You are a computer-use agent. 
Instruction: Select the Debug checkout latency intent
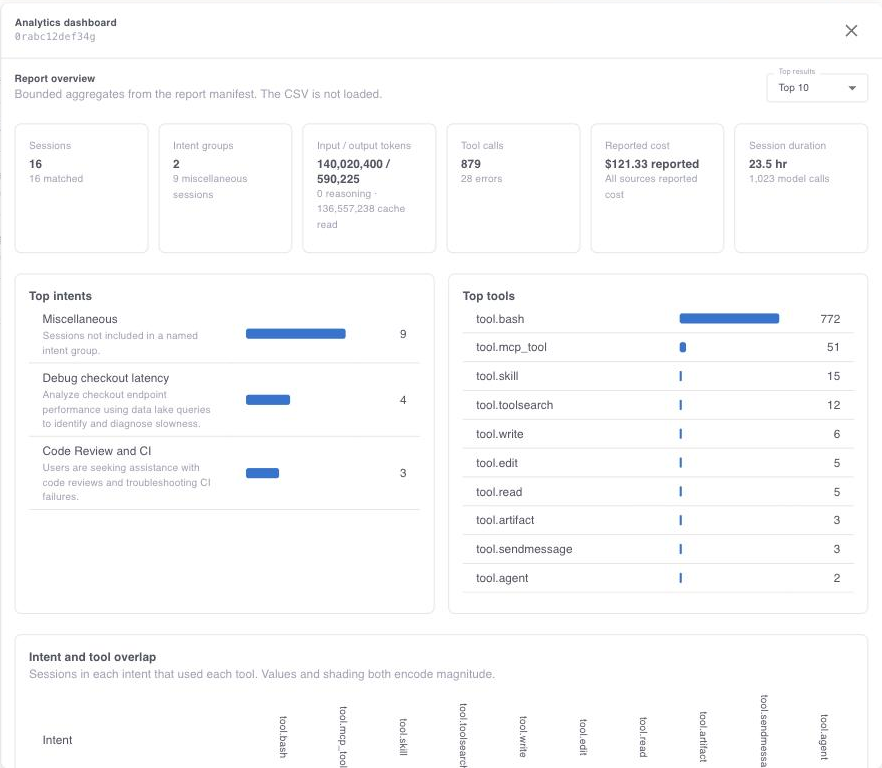coord(224,400)
